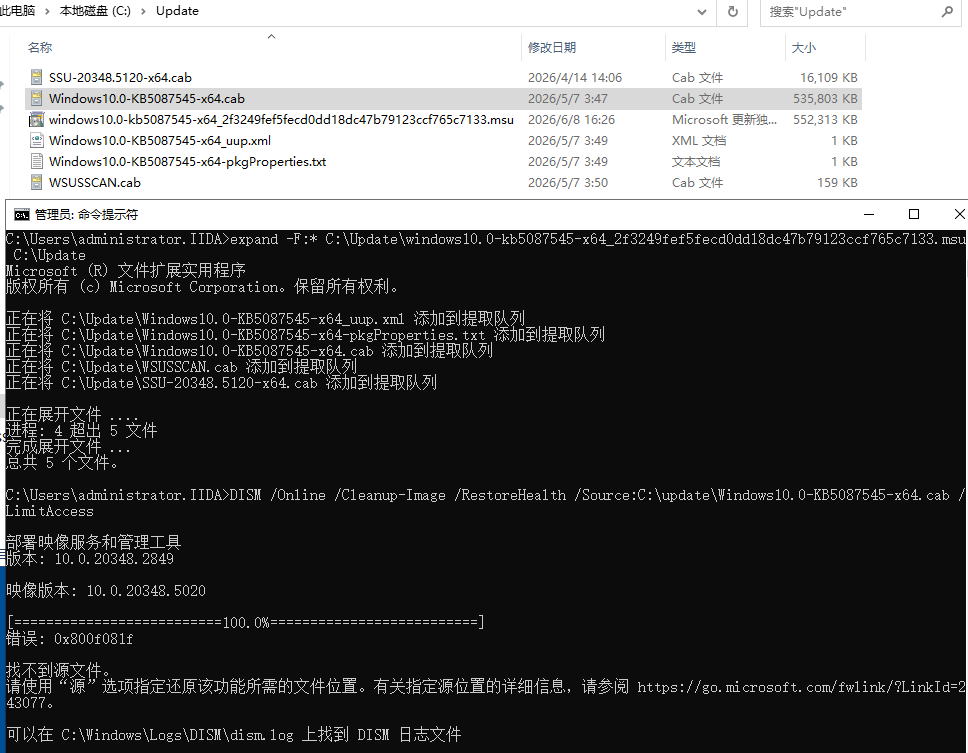Click 此电脑 in the address bar
This screenshot has height=753, width=968.
click(x=17, y=11)
